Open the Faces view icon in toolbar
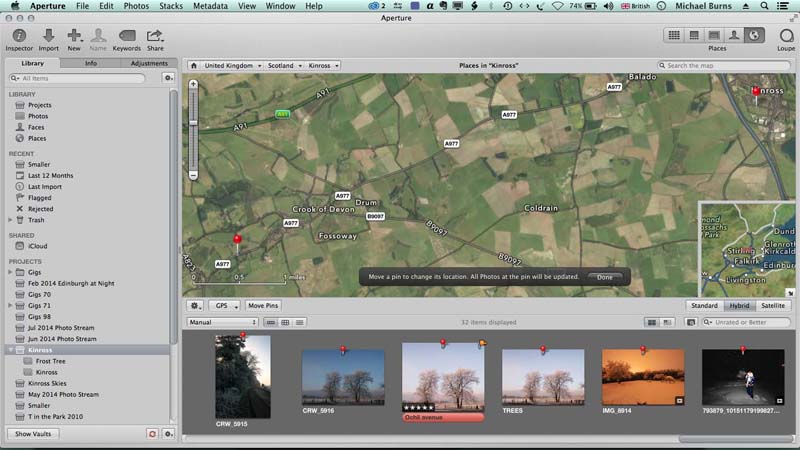The width and height of the screenshot is (800, 450). pos(734,35)
